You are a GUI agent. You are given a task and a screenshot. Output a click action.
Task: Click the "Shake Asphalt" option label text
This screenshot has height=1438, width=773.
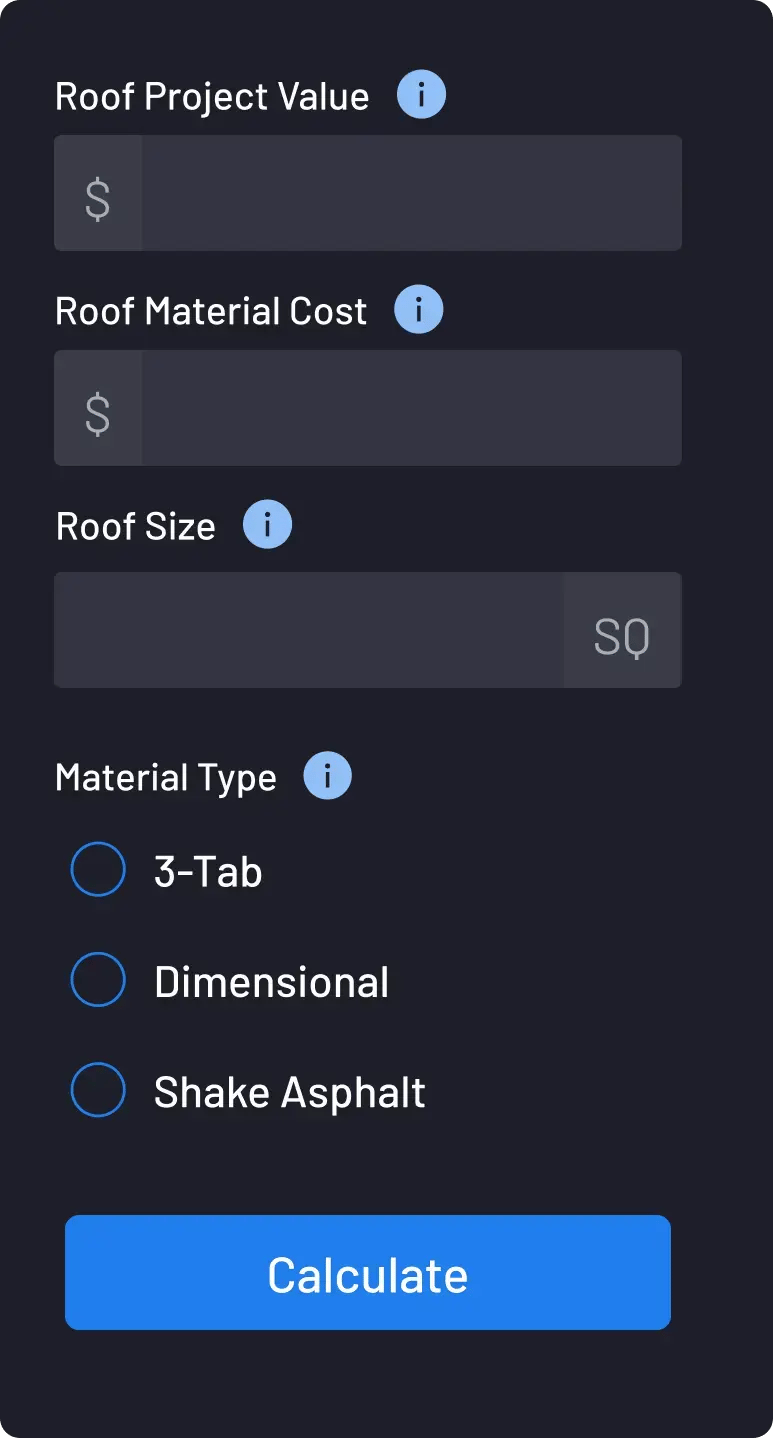click(289, 1092)
